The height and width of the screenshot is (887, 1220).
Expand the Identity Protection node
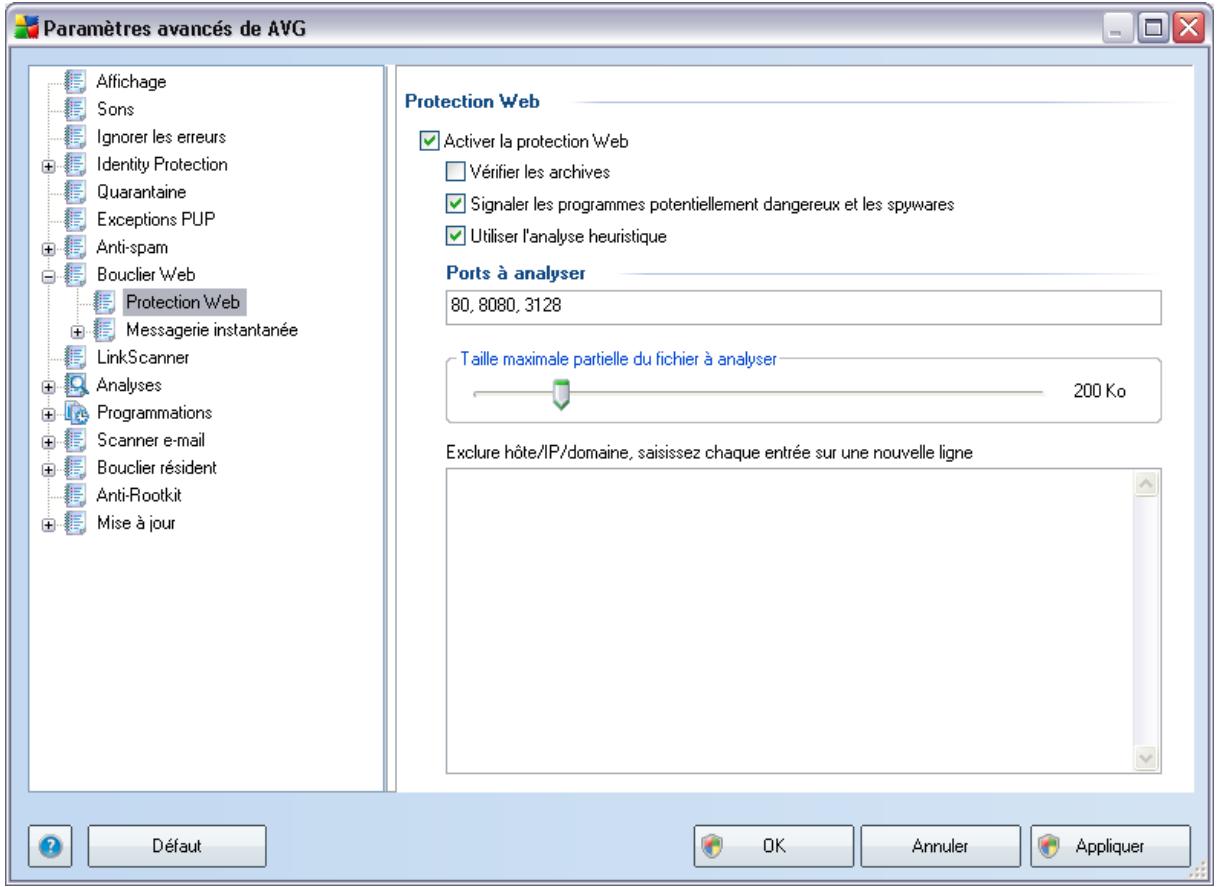click(x=47, y=165)
